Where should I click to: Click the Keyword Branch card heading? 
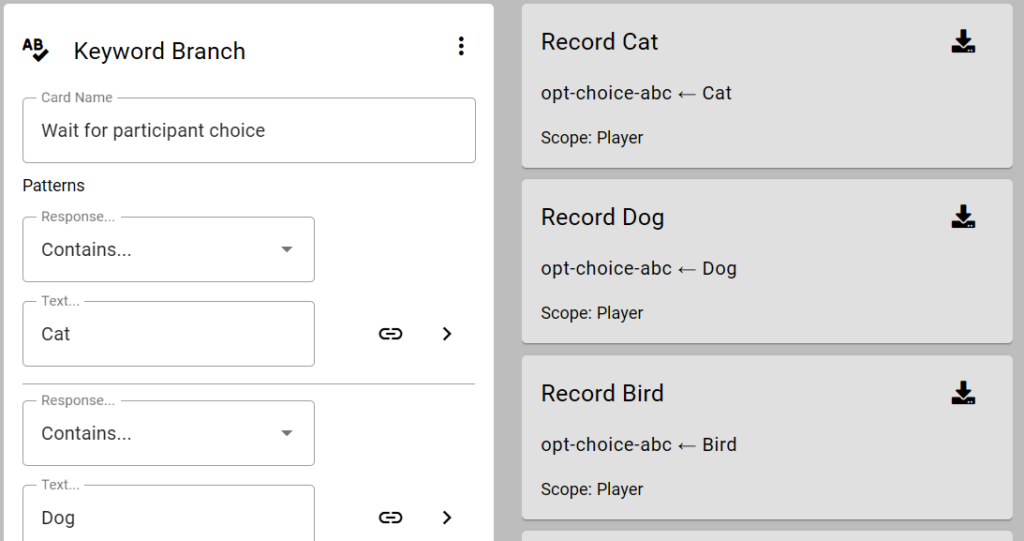[x=159, y=51]
